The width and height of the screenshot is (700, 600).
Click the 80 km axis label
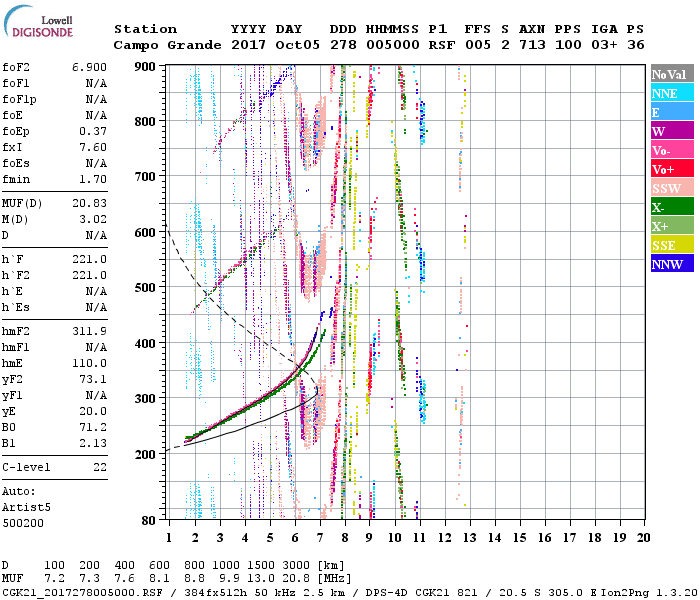149,521
